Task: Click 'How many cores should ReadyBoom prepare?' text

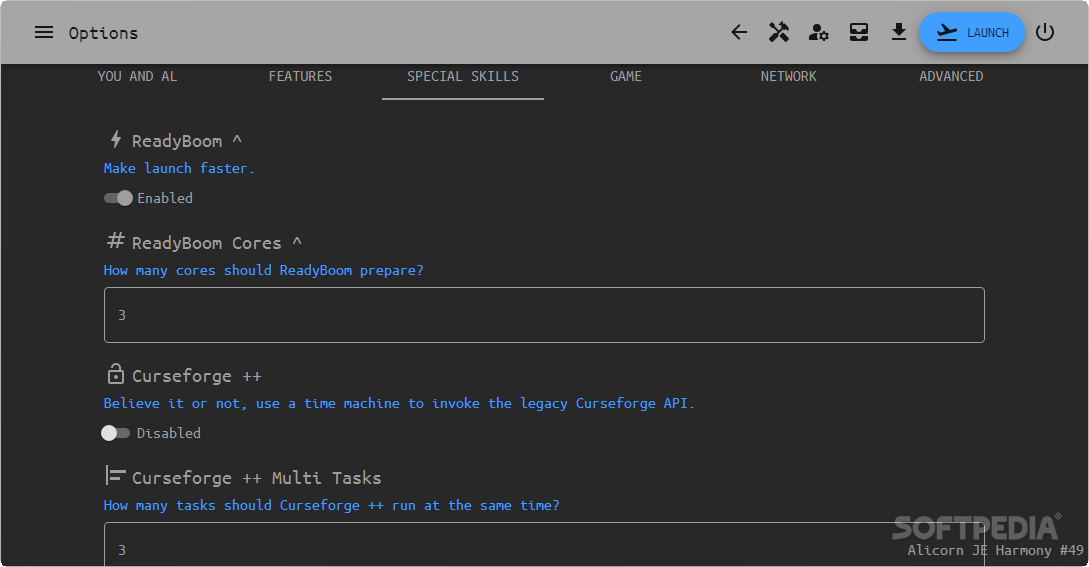Action: point(263,270)
